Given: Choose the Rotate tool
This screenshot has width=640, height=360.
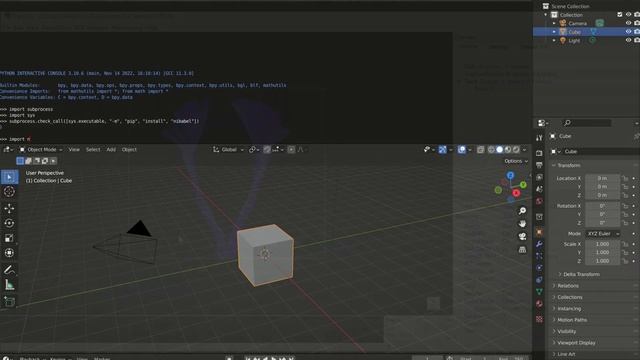Looking at the screenshot, I should tap(9, 223).
